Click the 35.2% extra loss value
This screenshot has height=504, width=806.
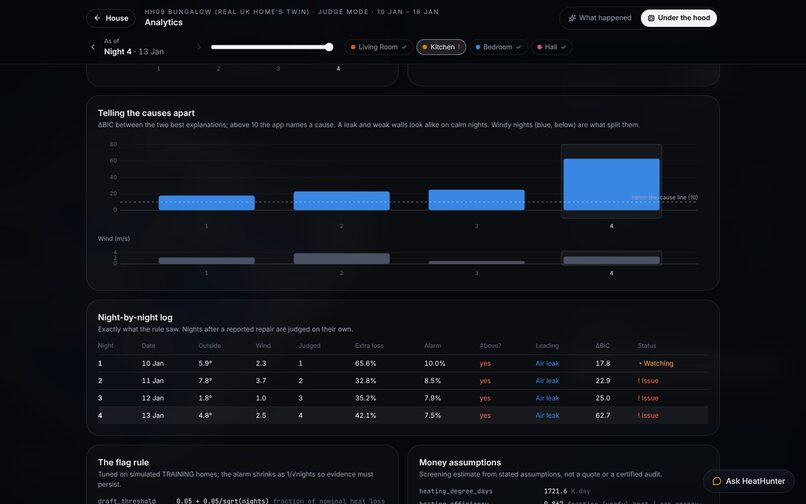[x=365, y=398]
